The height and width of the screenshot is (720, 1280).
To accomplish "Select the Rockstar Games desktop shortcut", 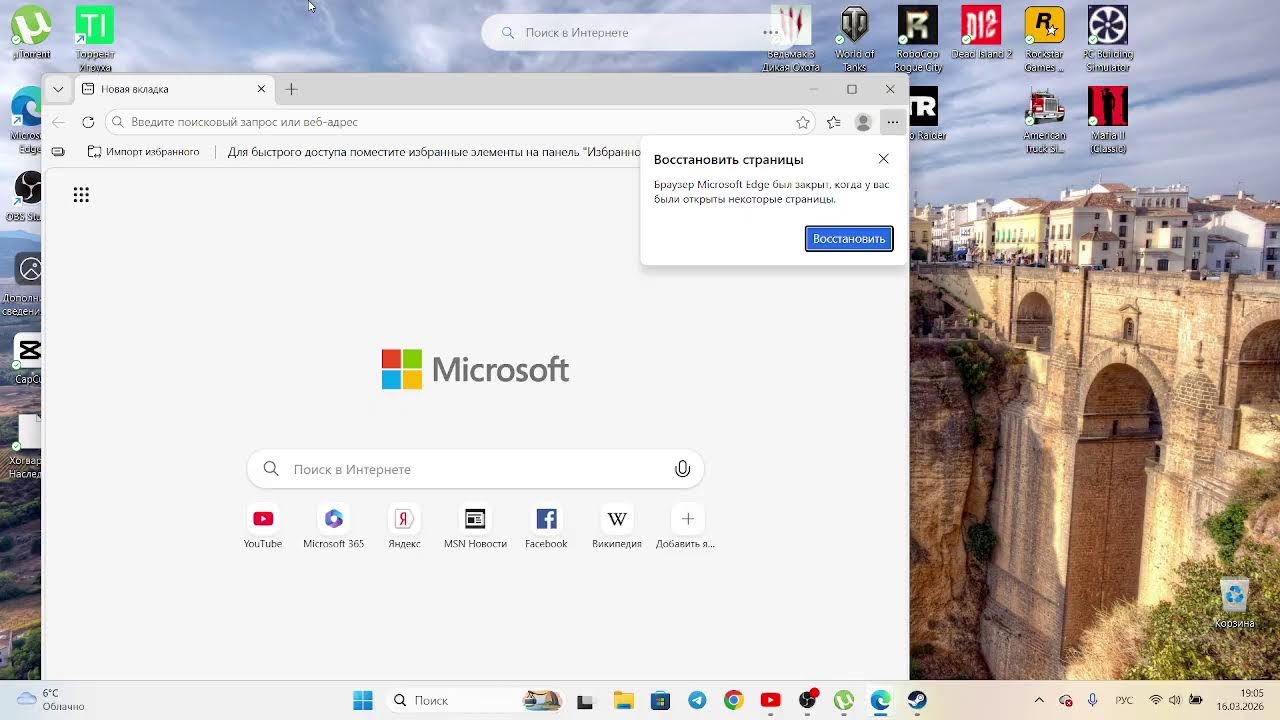I will click(x=1044, y=40).
